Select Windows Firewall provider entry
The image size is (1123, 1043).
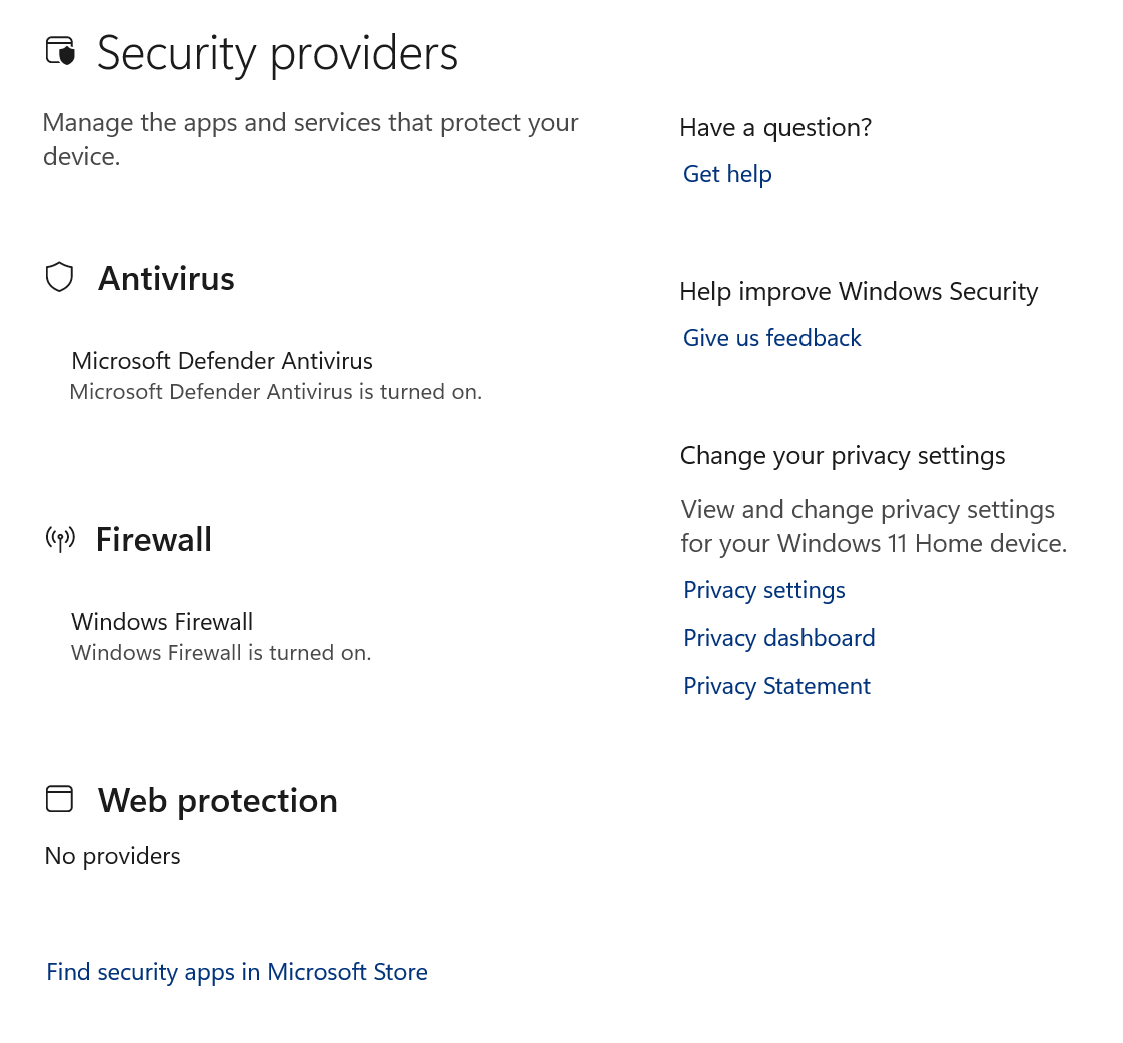(x=162, y=622)
